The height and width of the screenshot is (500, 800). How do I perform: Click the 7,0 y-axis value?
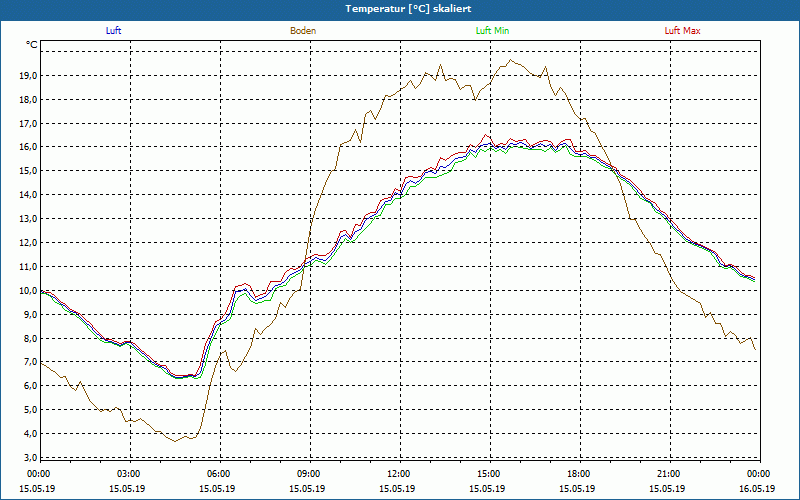[29, 362]
